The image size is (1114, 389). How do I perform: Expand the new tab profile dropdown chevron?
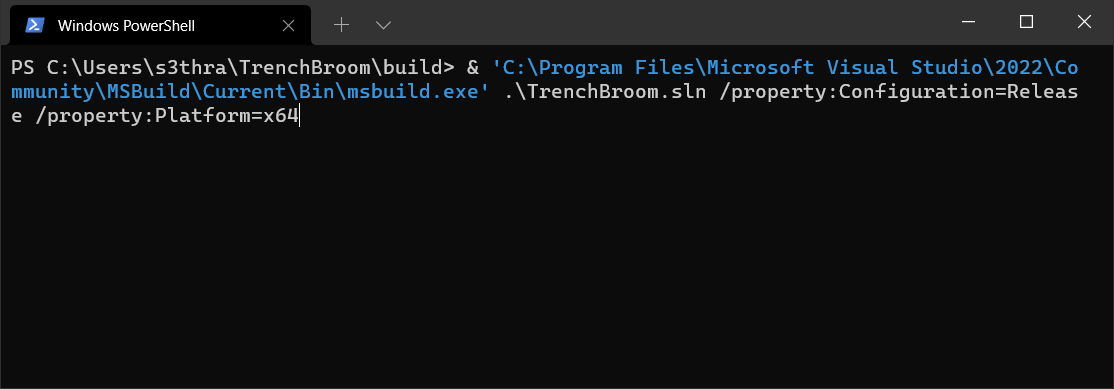point(384,26)
